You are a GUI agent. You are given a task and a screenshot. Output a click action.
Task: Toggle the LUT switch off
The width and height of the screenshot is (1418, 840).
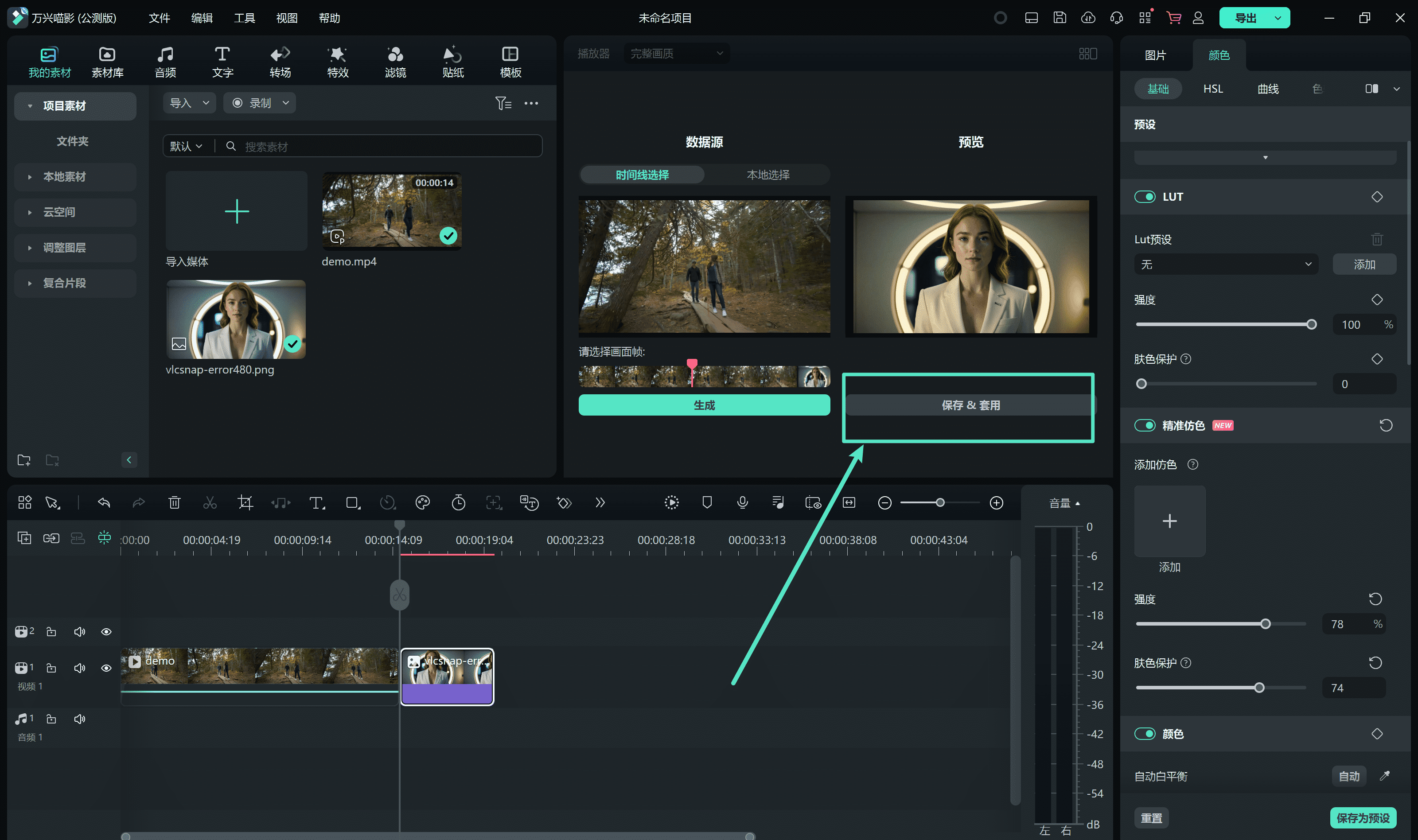pos(1145,197)
